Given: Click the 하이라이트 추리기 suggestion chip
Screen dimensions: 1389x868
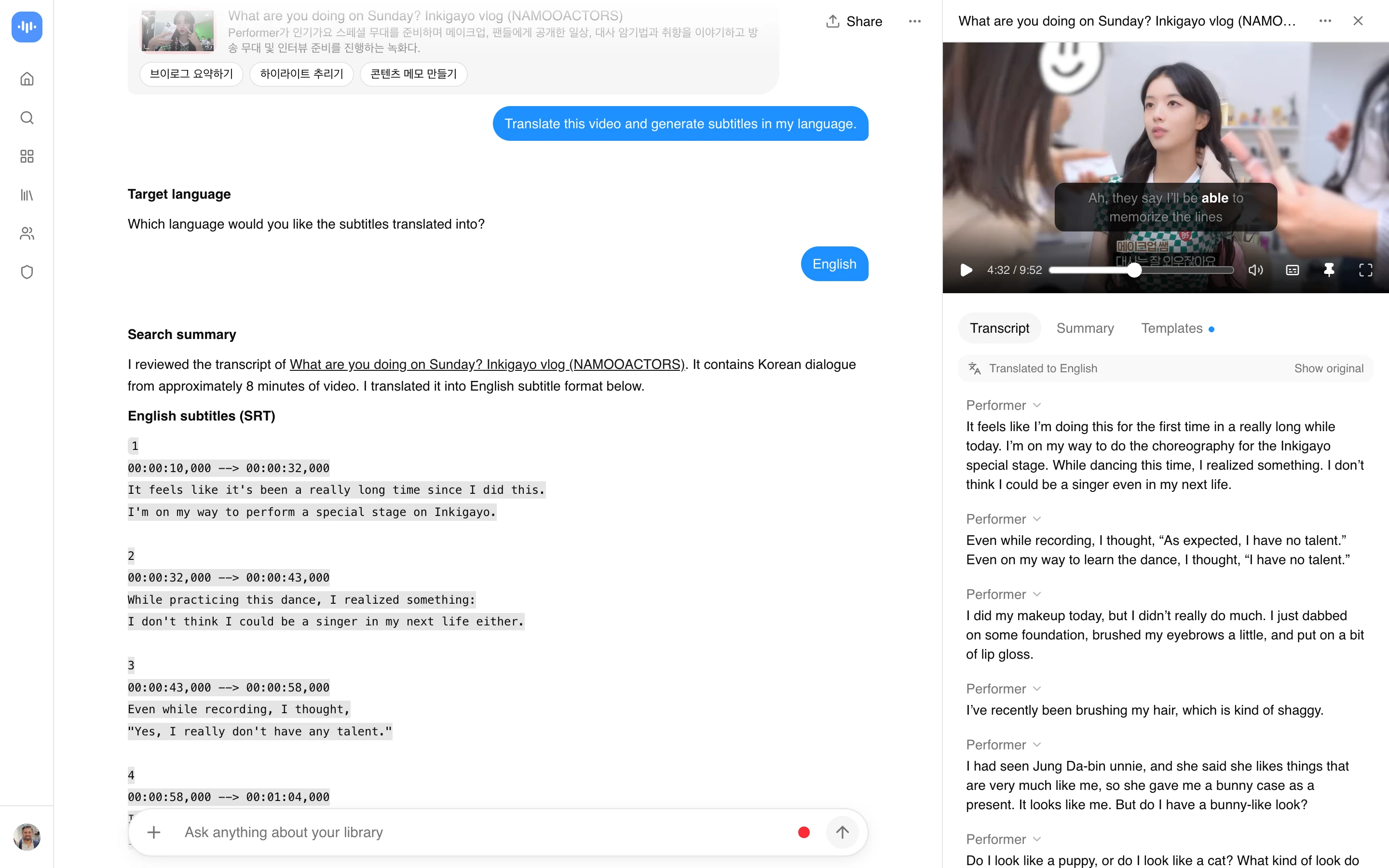Looking at the screenshot, I should pos(301,74).
